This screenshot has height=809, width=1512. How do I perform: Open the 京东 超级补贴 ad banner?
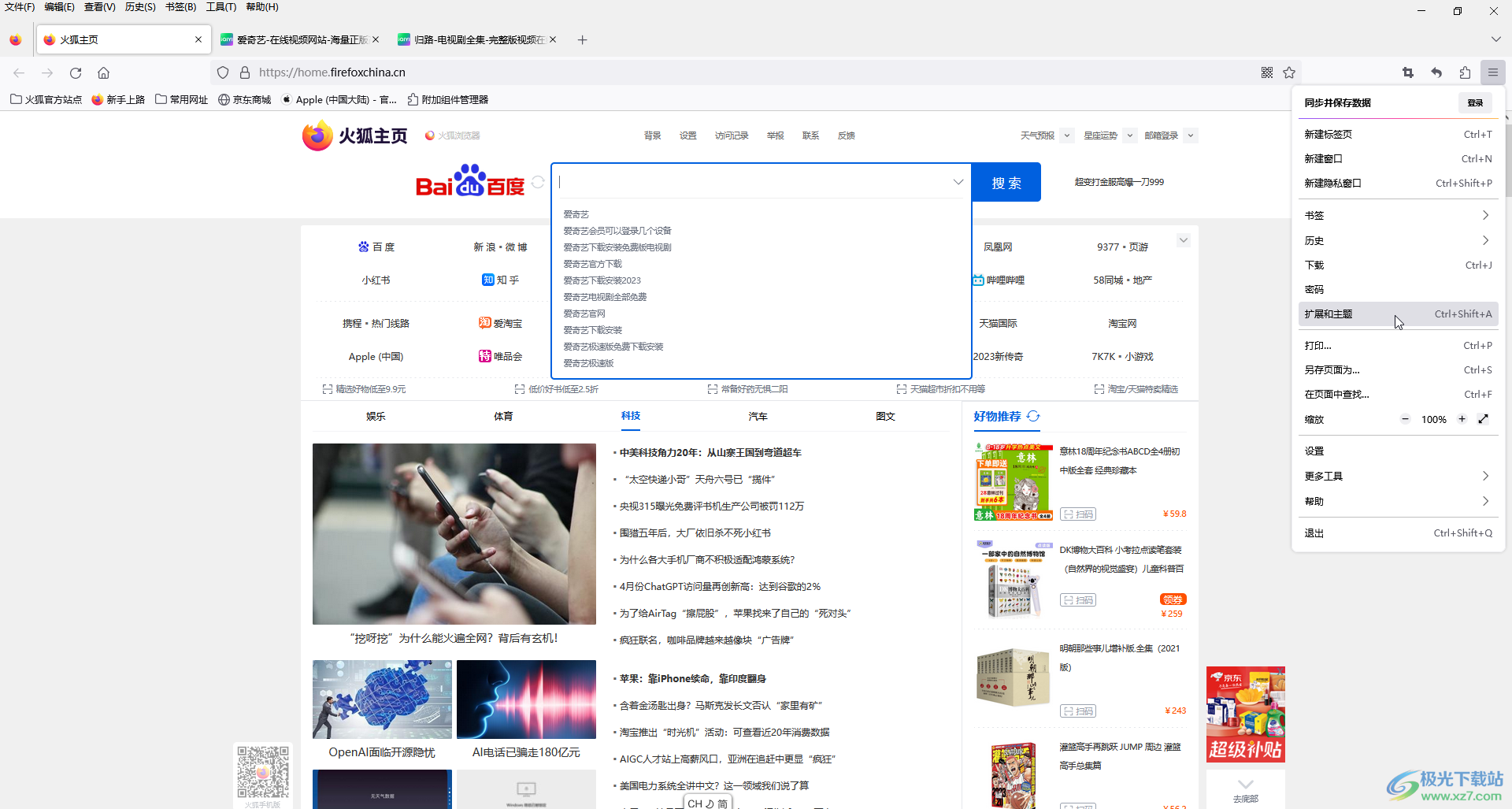(x=1246, y=714)
